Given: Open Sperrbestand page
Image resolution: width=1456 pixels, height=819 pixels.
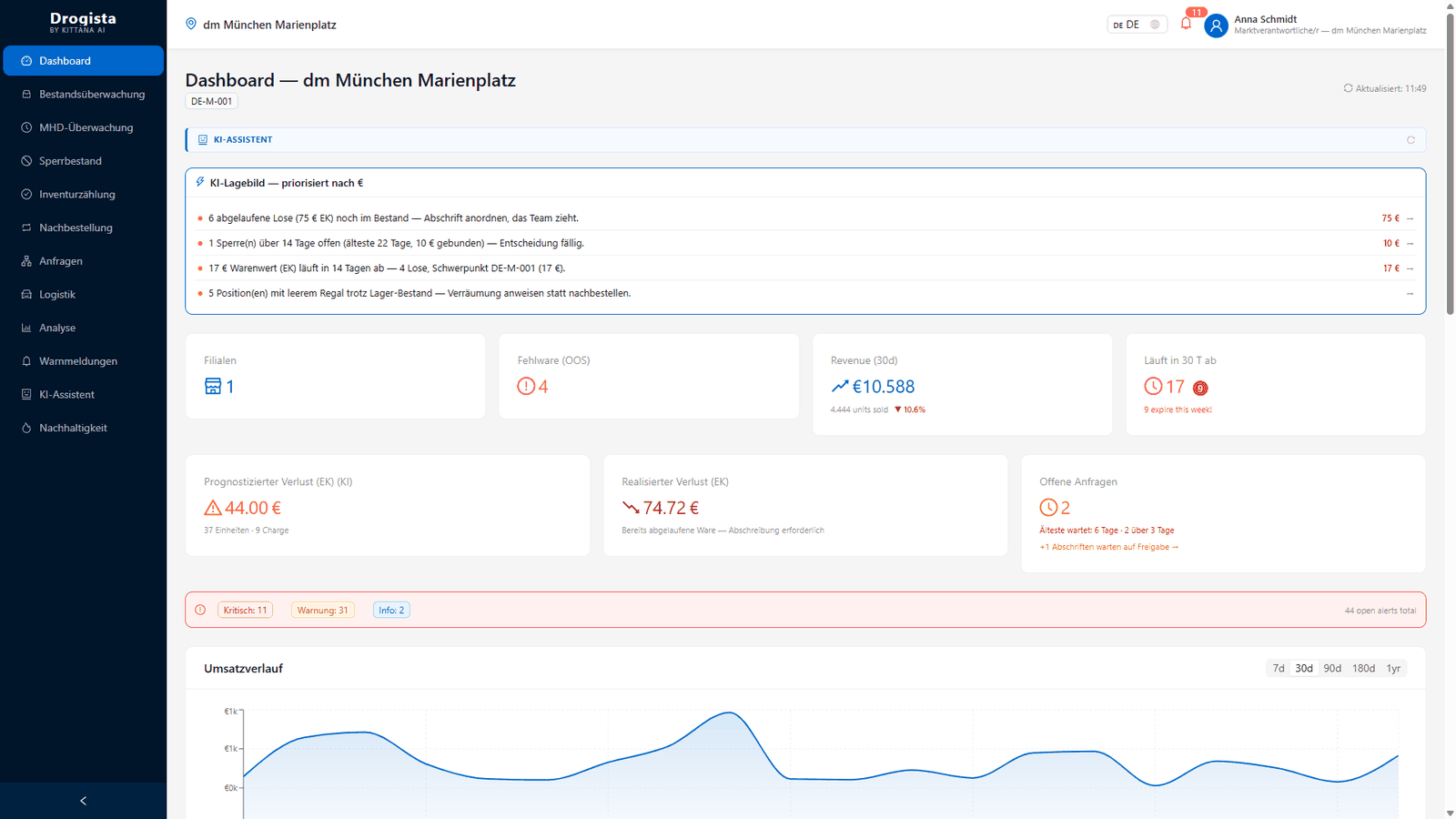Looking at the screenshot, I should pyautogui.click(x=83, y=161).
